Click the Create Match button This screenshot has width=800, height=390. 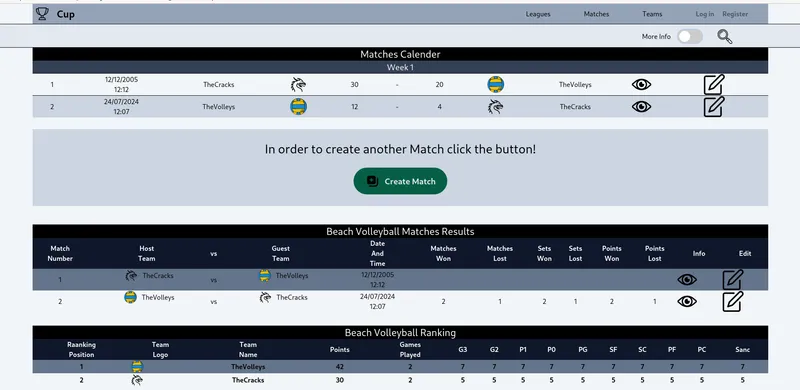pos(400,181)
